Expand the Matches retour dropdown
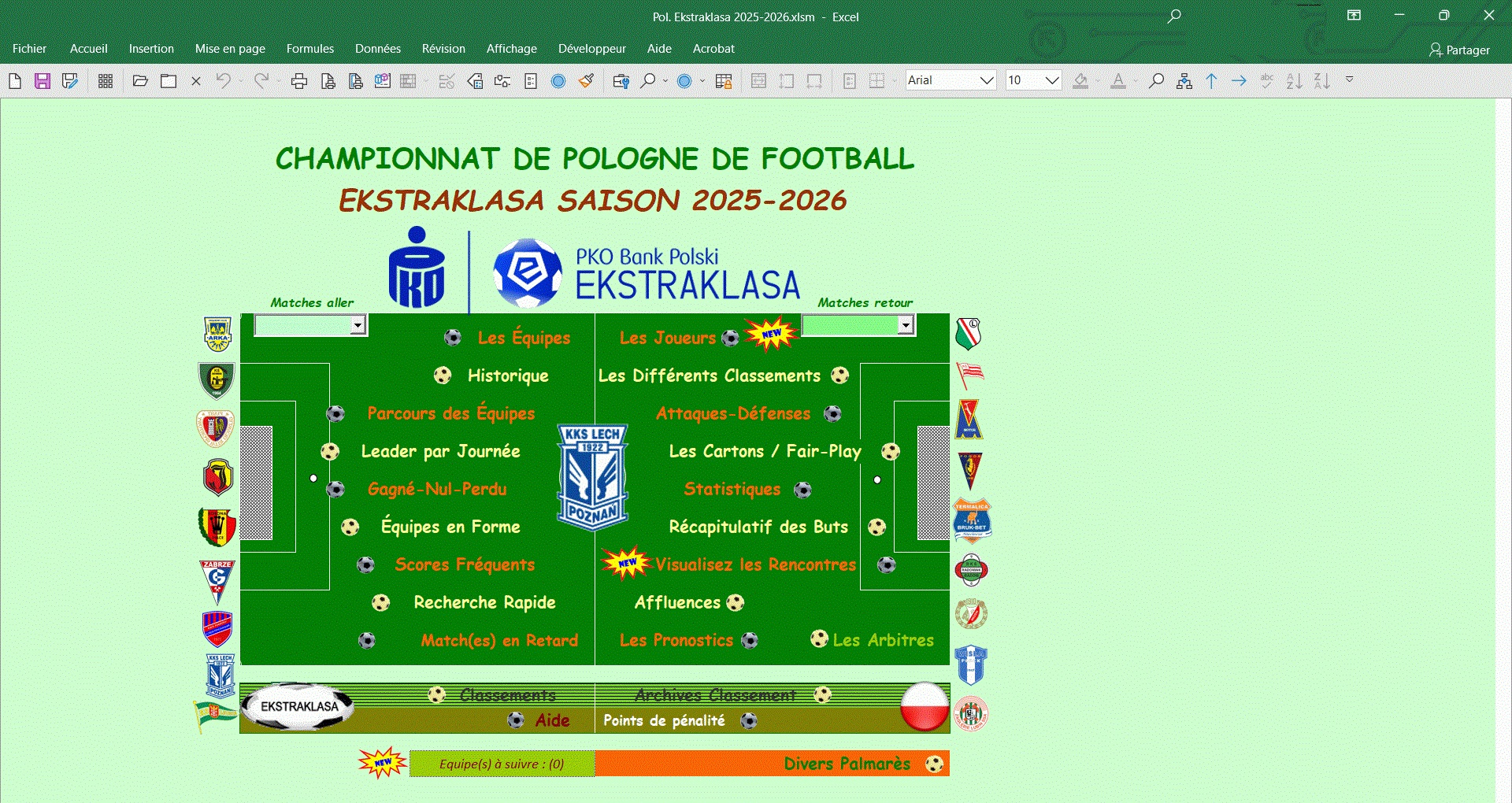 pyautogui.click(x=906, y=325)
